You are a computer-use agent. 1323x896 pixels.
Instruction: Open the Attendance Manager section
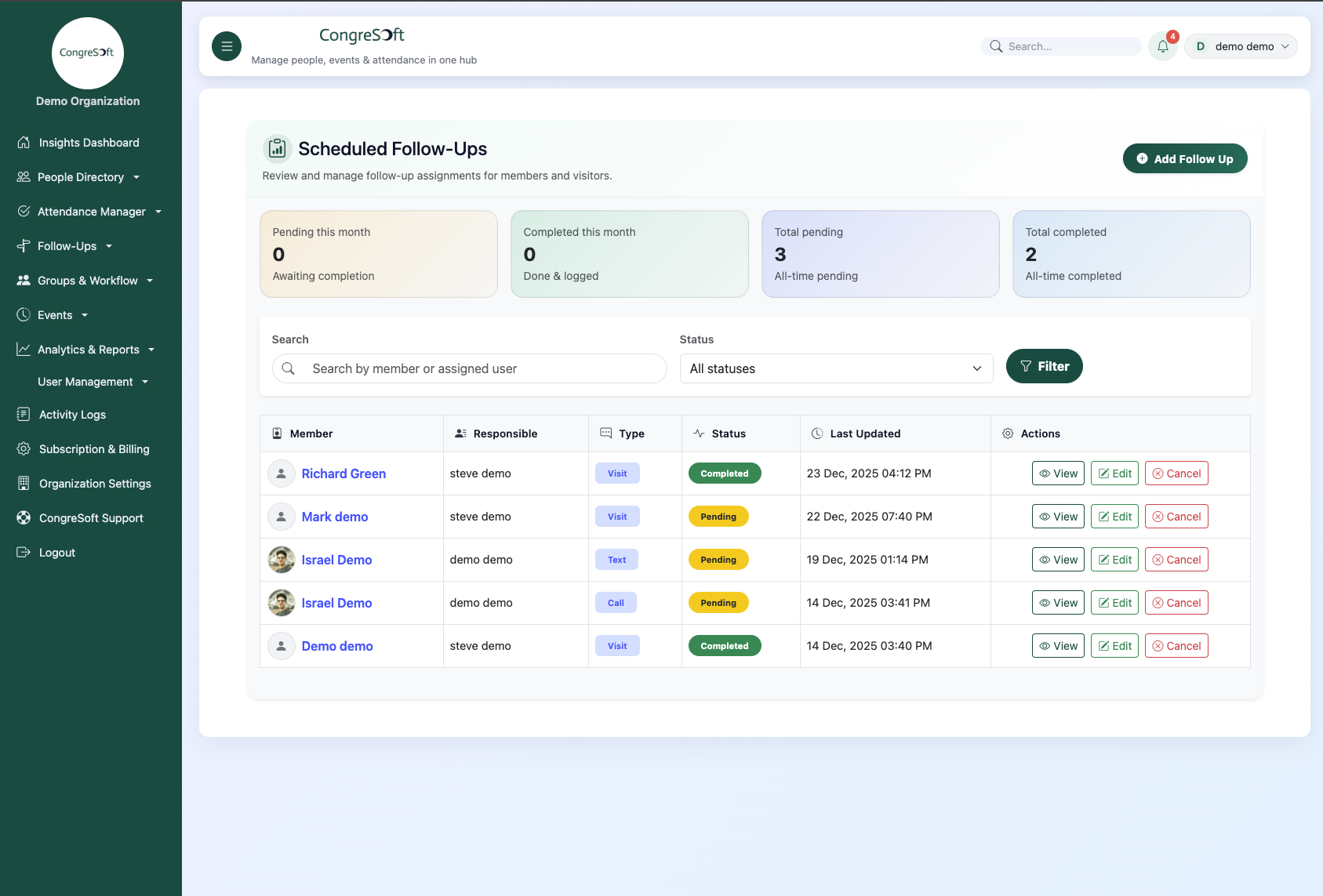pyautogui.click(x=91, y=211)
